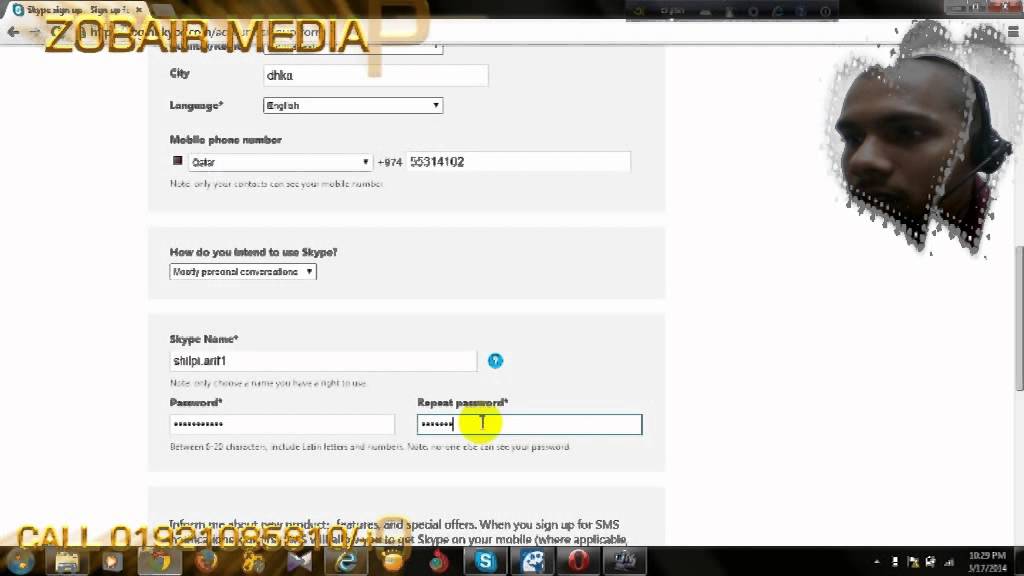Go back using the browser back arrow

click(13, 32)
